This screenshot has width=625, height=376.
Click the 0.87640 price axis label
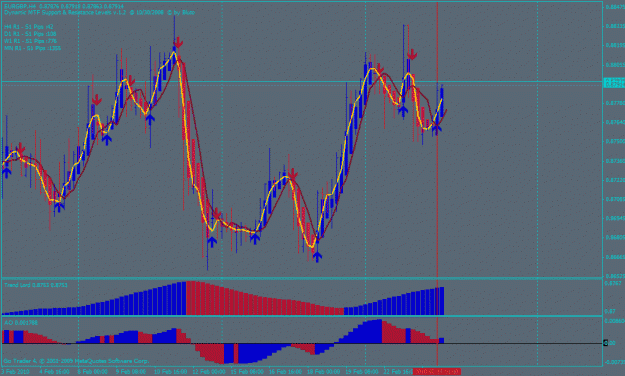[615, 122]
